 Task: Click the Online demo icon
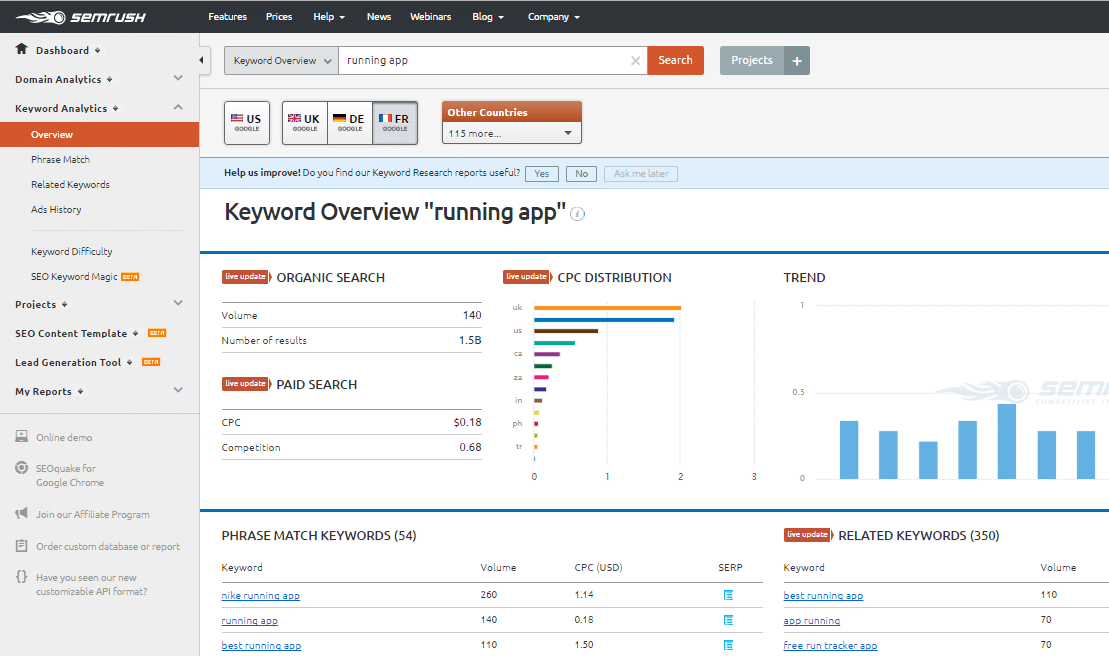(x=22, y=437)
